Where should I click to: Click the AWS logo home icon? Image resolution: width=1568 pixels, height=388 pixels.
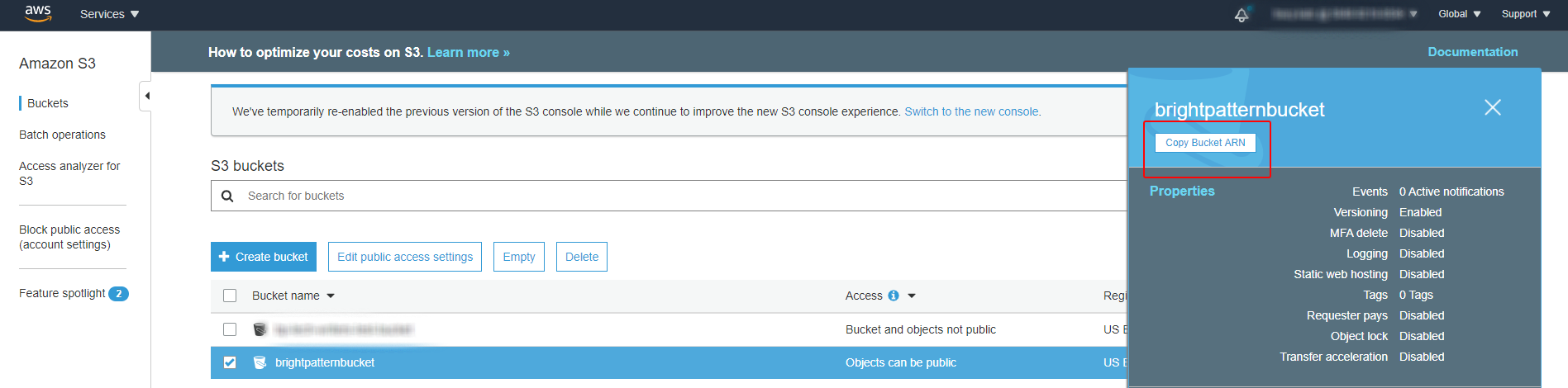tap(38, 13)
